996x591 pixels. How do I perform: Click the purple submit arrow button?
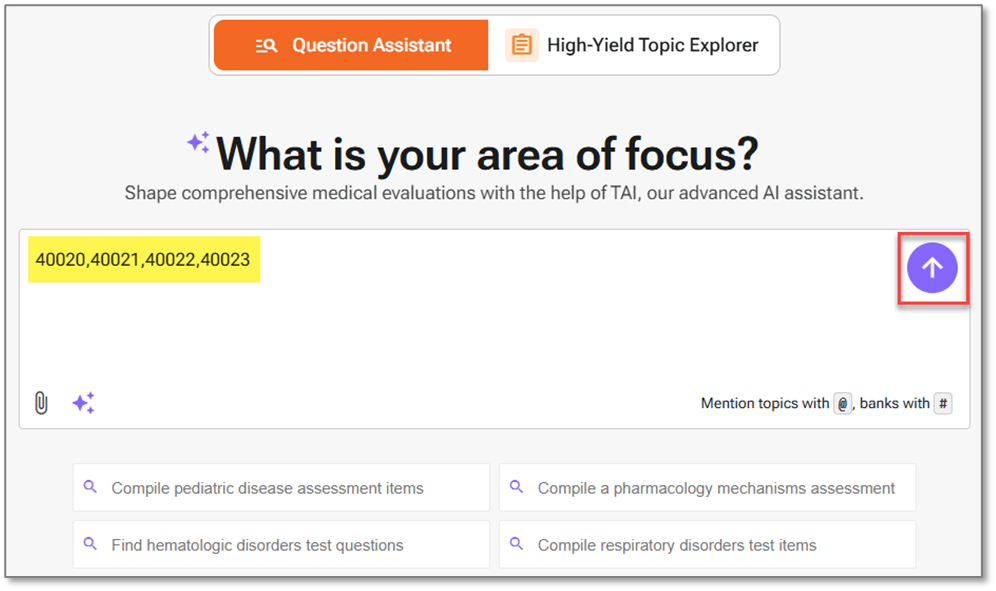tap(932, 268)
